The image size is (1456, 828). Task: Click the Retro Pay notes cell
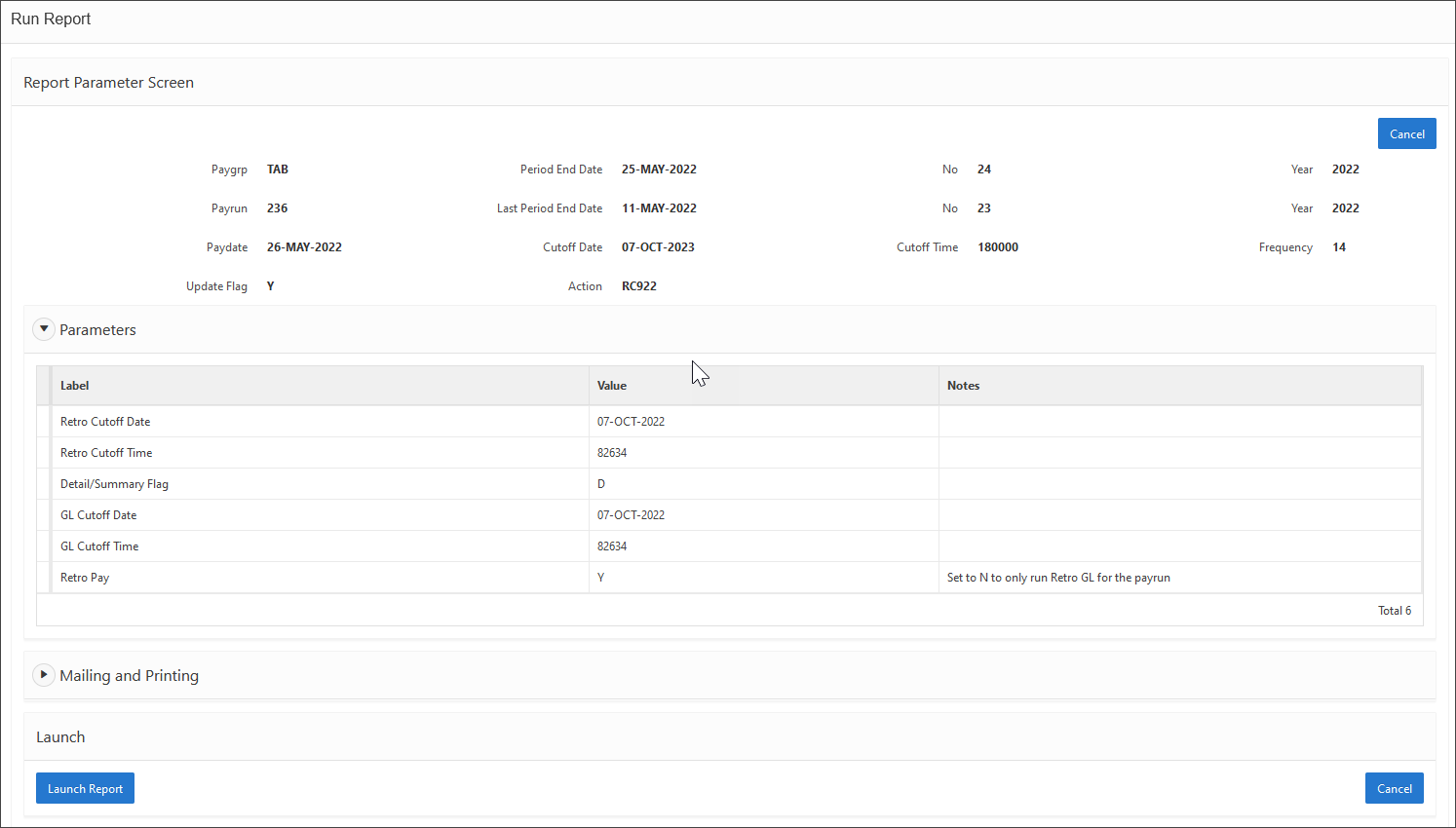coord(1058,578)
